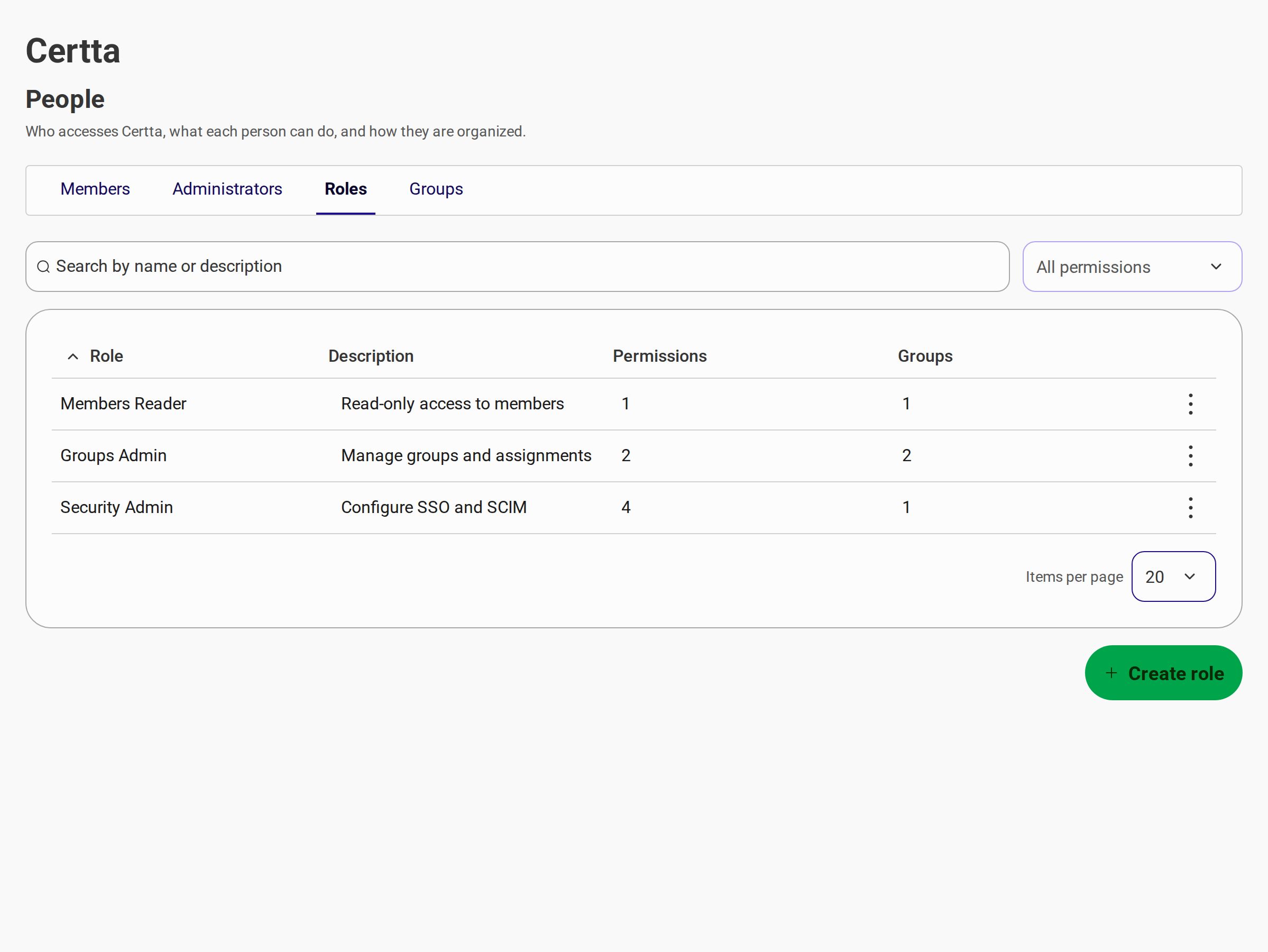Switch to the Members tab
Viewport: 1268px width, 952px height.
pos(95,189)
